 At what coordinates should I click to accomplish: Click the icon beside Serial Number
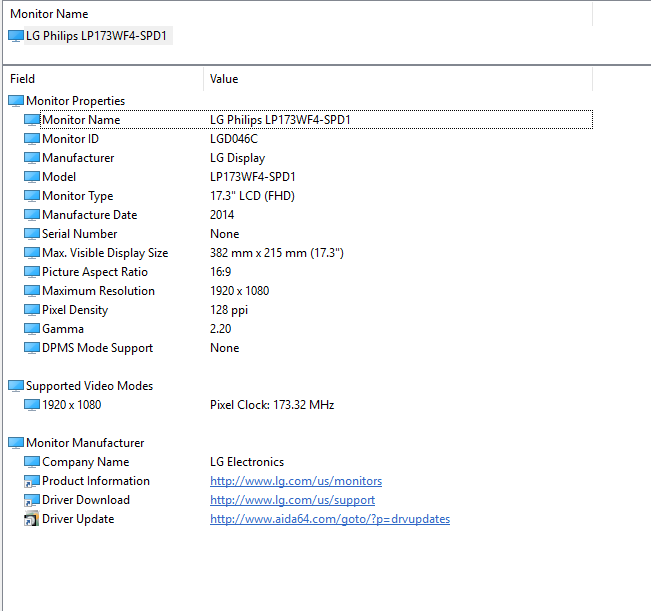(x=32, y=234)
